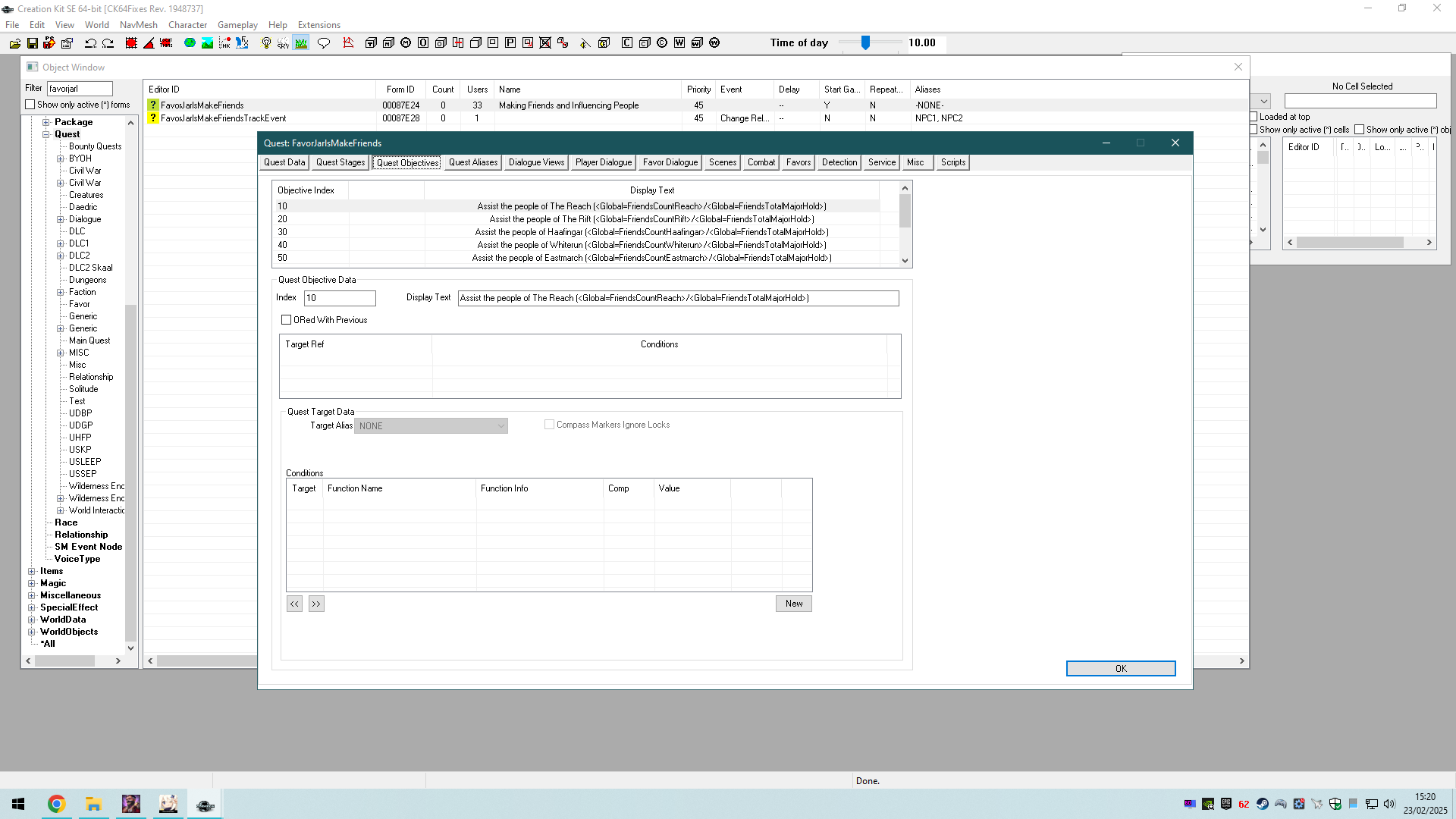Open the Extensions menu
This screenshot has width=1456, height=819.
tap(318, 25)
